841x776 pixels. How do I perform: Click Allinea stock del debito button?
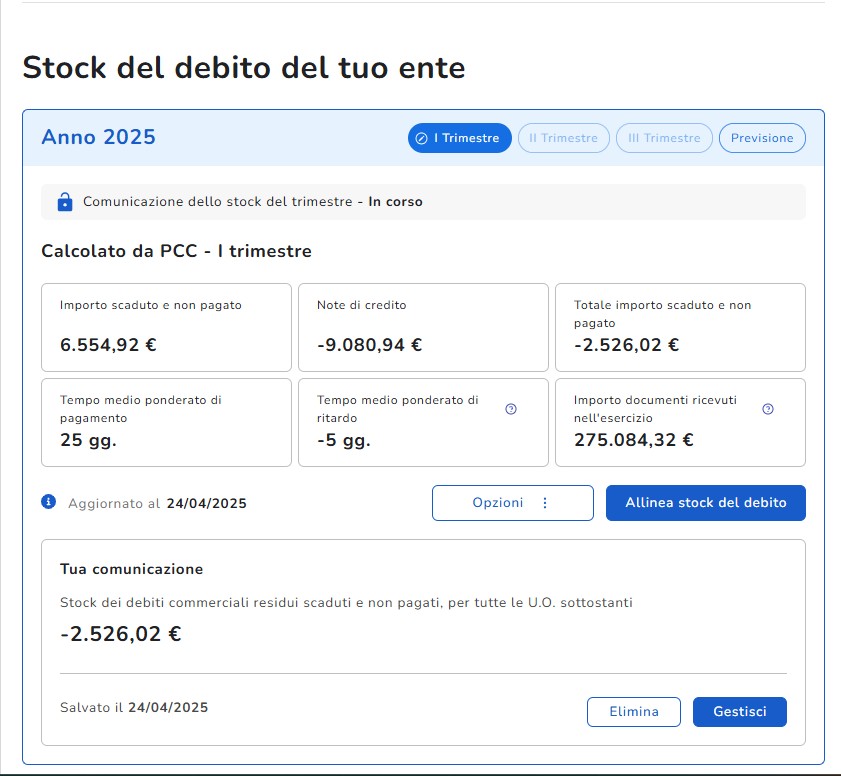pyautogui.click(x=706, y=503)
